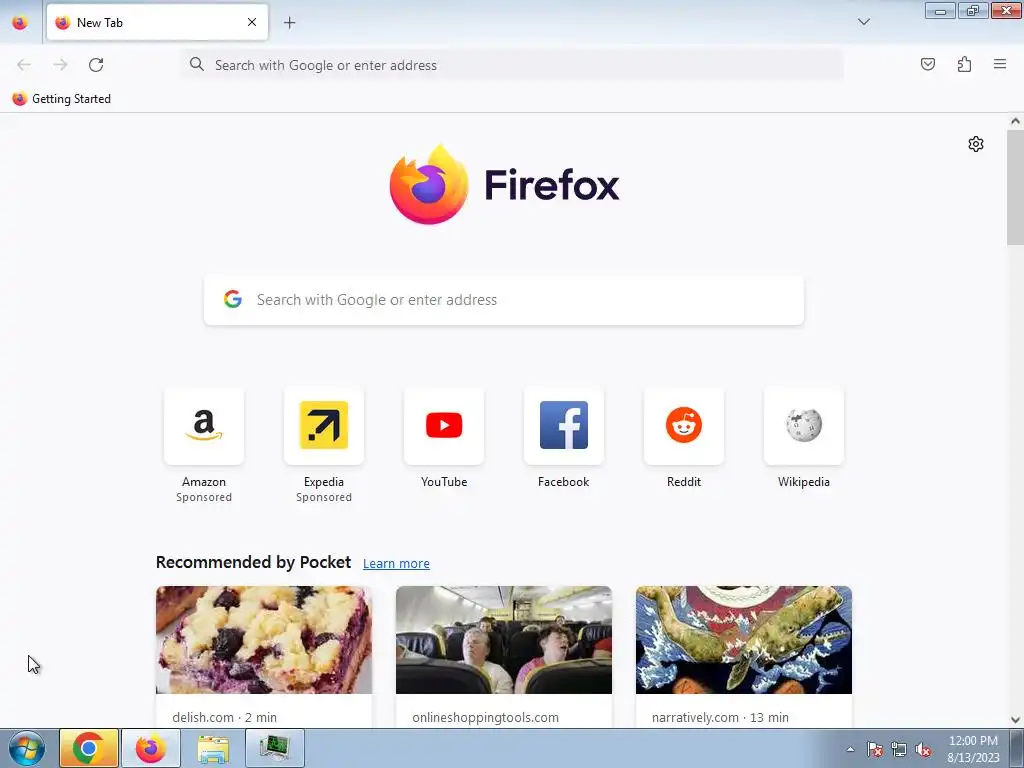Save to Pocket toolbar icon
Image resolution: width=1024 pixels, height=768 pixels.
[927, 64]
